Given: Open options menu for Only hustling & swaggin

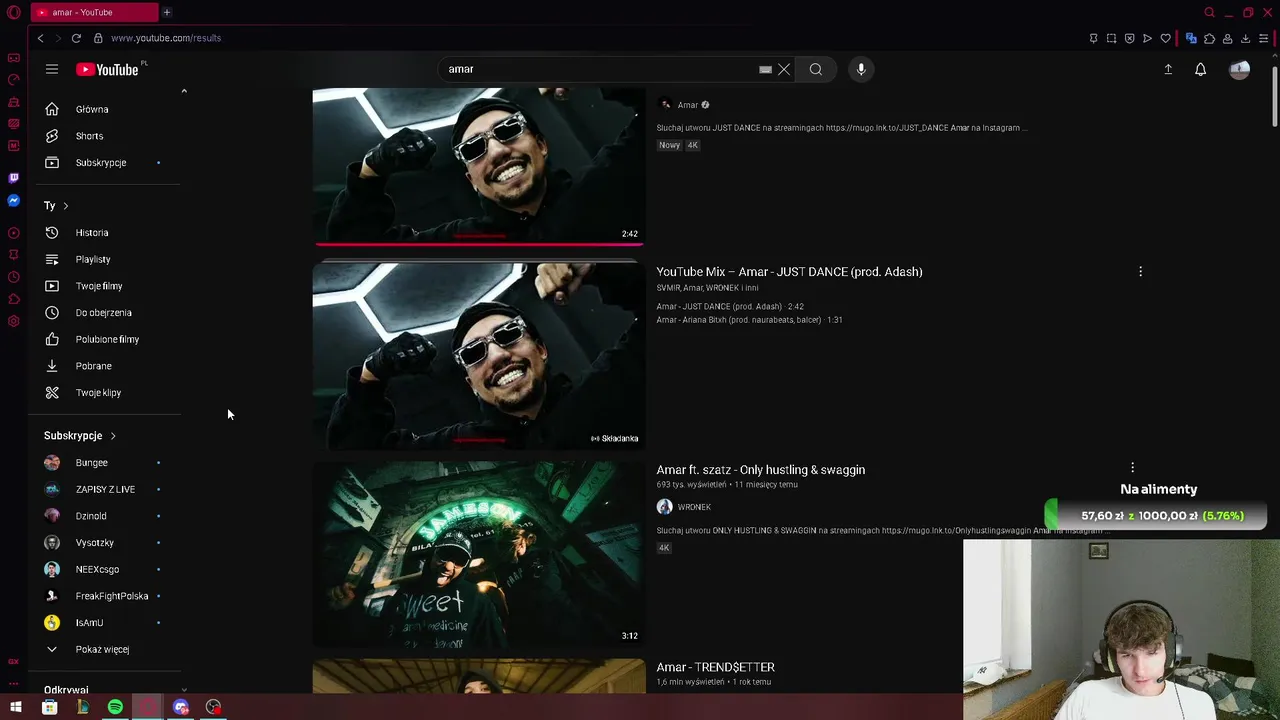Looking at the screenshot, I should tap(1132, 468).
